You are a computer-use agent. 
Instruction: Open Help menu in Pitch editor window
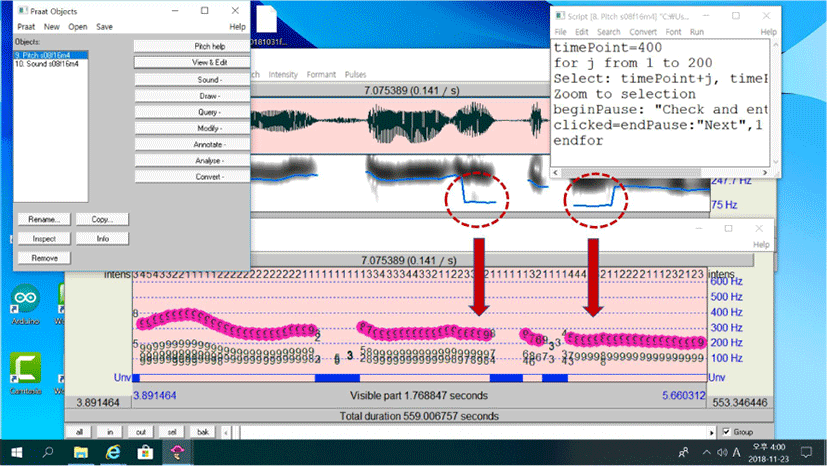click(x=761, y=245)
